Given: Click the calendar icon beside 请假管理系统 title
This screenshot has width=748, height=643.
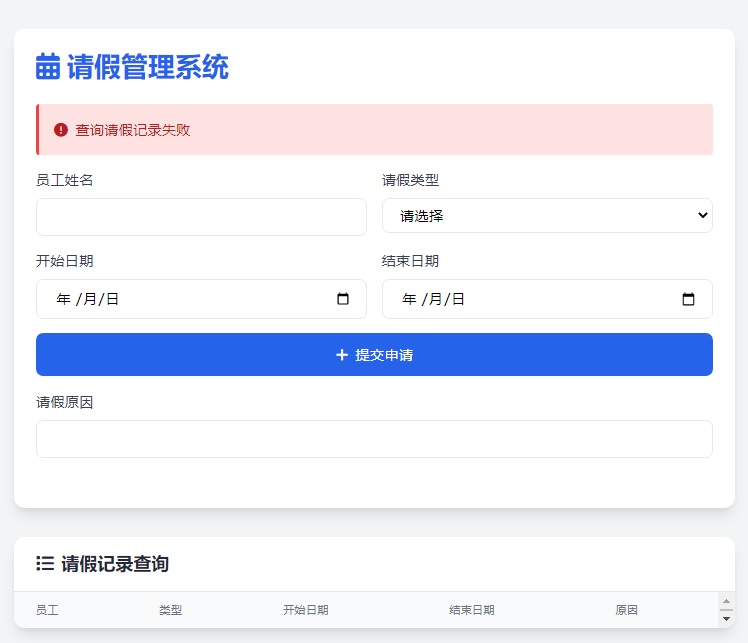Looking at the screenshot, I should click(48, 66).
